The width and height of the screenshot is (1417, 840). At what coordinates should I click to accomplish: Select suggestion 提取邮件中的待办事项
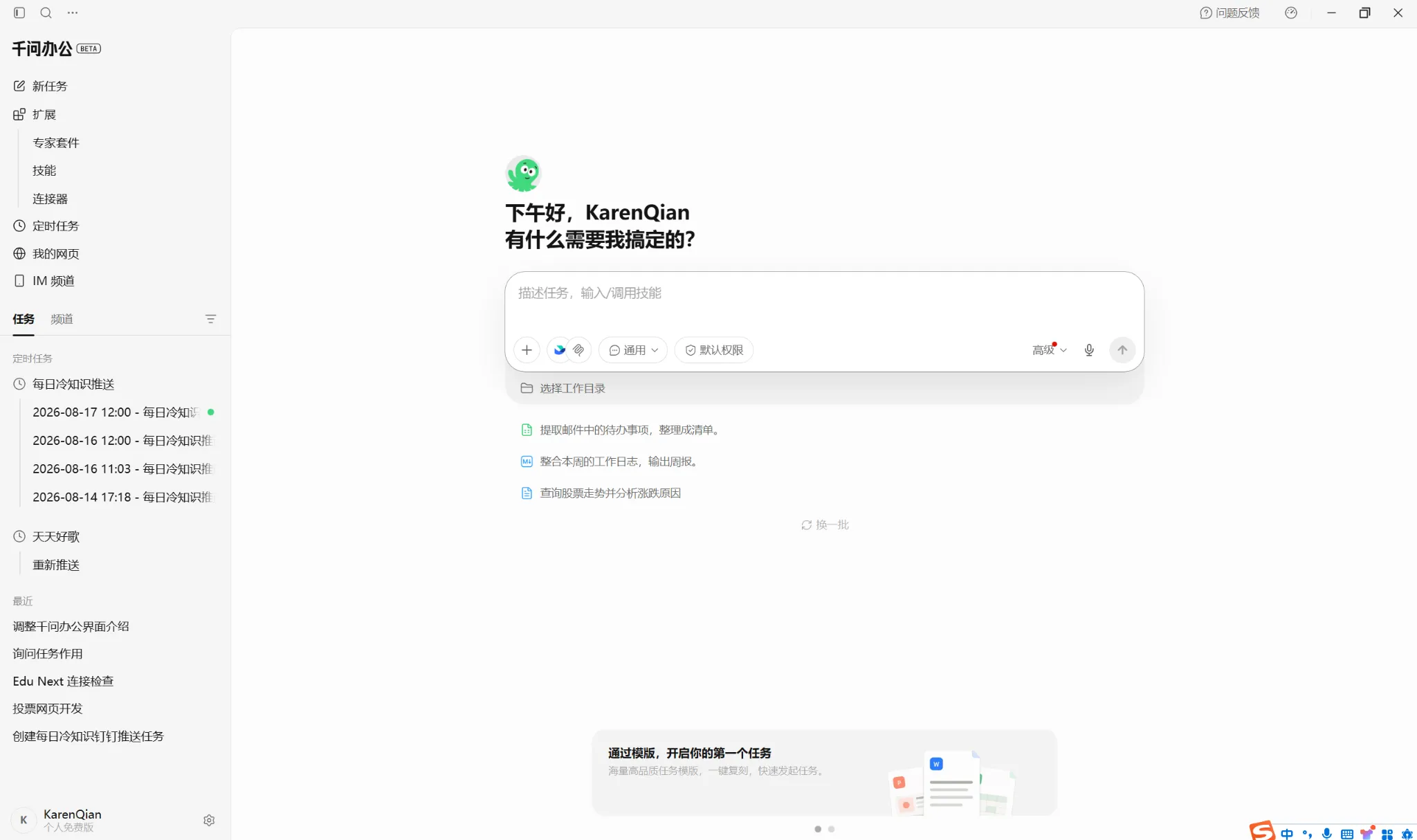pos(621,430)
